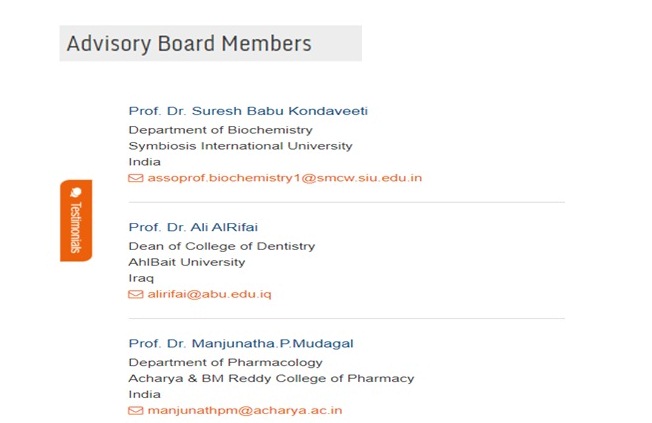652x423 pixels.
Task: Open email link assoprof.biochemistry1@smcw.siu.edu.in
Action: point(284,178)
